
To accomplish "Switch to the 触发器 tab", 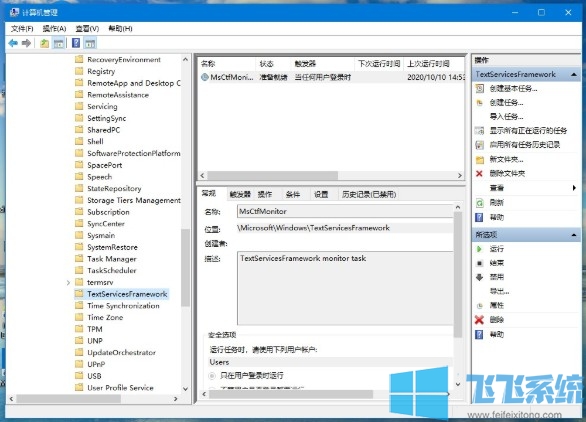I will point(240,194).
